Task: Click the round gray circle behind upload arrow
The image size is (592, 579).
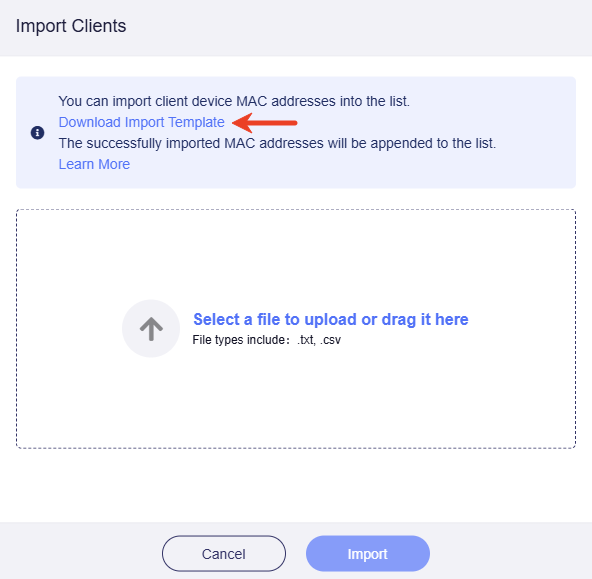Action: point(151,328)
